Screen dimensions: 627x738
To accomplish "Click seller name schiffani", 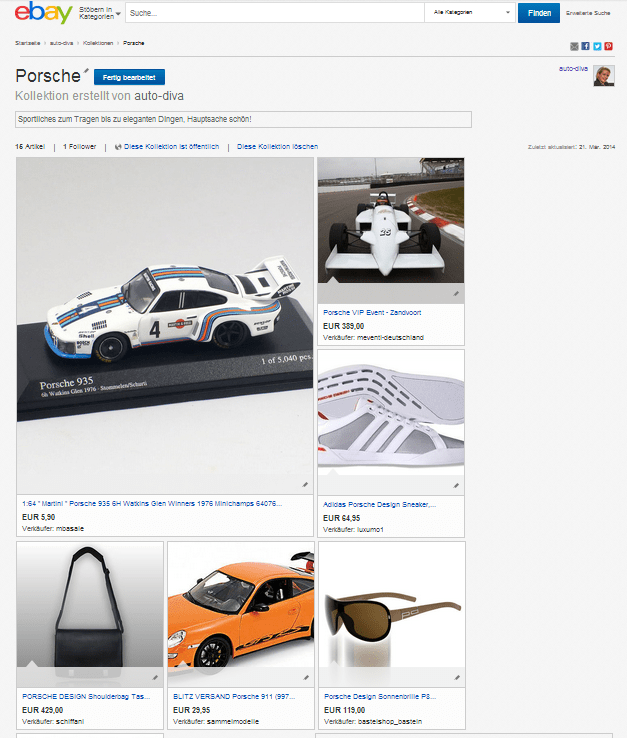I will tap(70, 722).
